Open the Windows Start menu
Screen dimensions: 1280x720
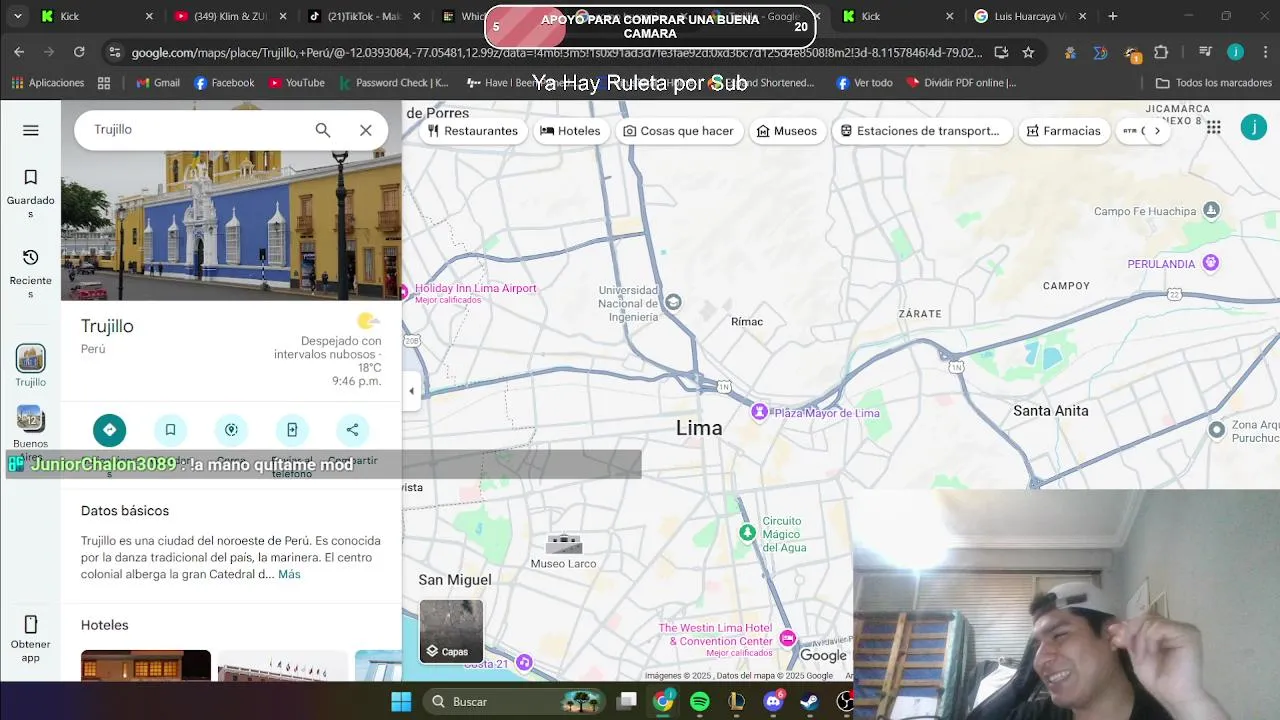[x=401, y=702]
